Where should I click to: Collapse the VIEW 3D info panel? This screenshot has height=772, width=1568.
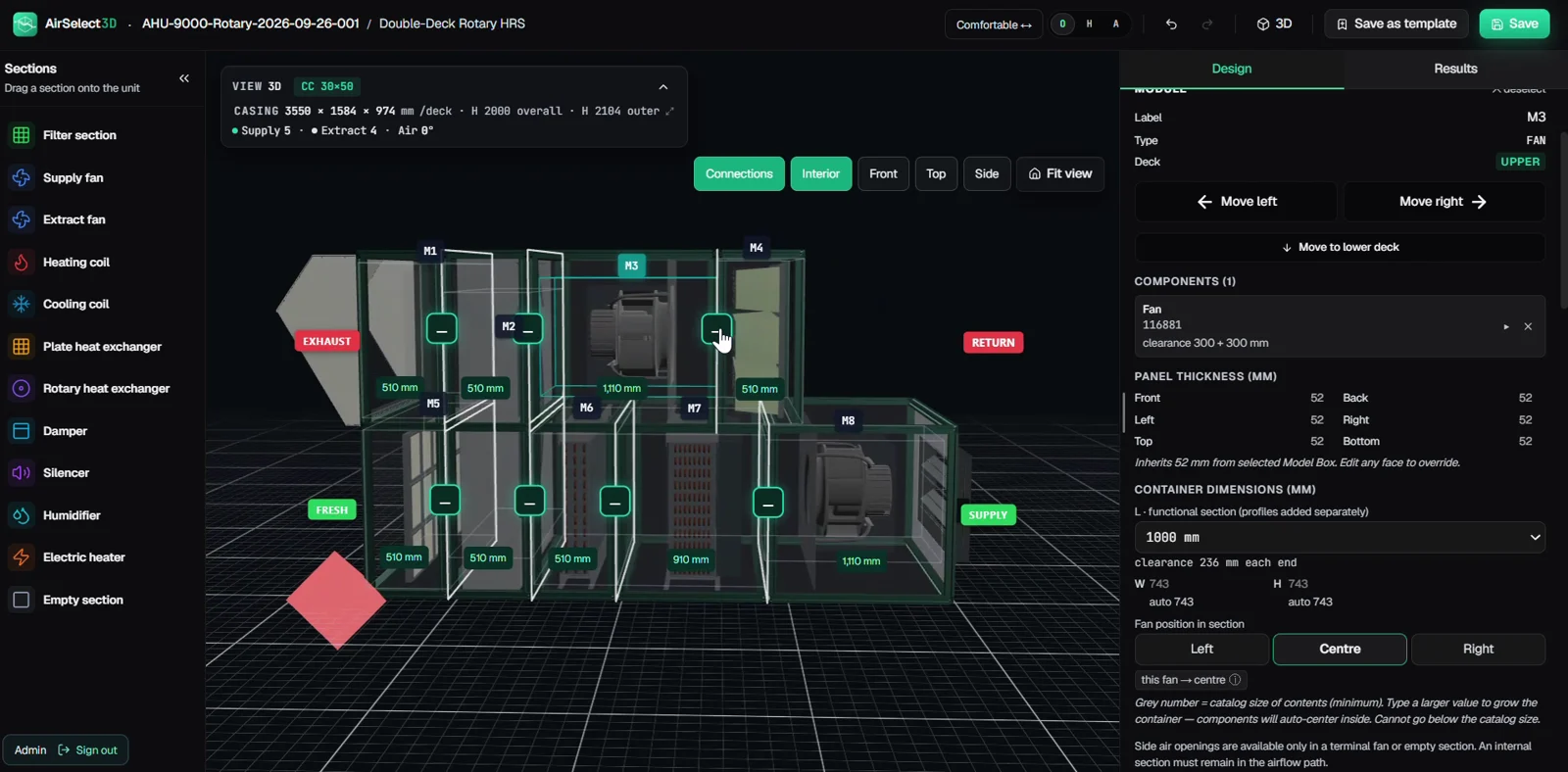pyautogui.click(x=663, y=87)
